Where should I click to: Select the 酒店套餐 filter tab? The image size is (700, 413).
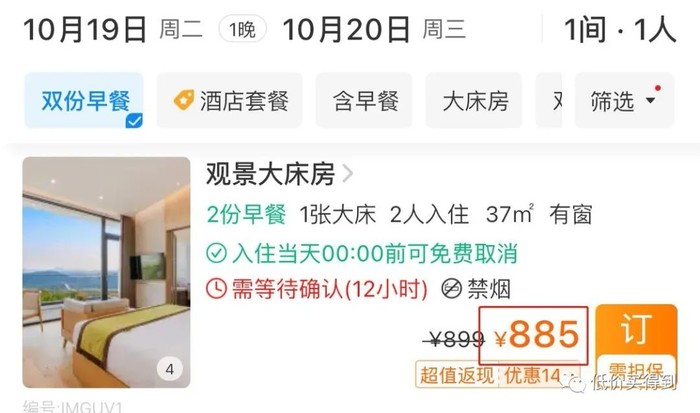(229, 100)
